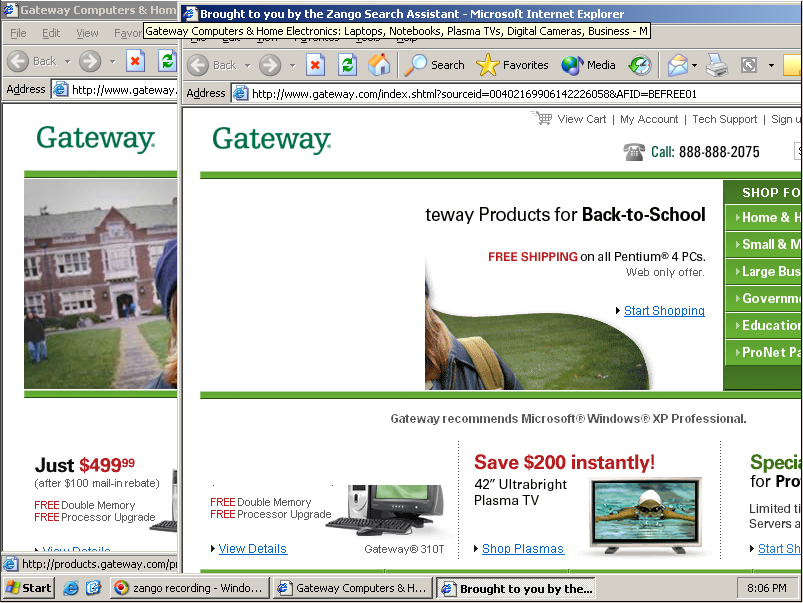Click the Windows Start button

point(29,588)
